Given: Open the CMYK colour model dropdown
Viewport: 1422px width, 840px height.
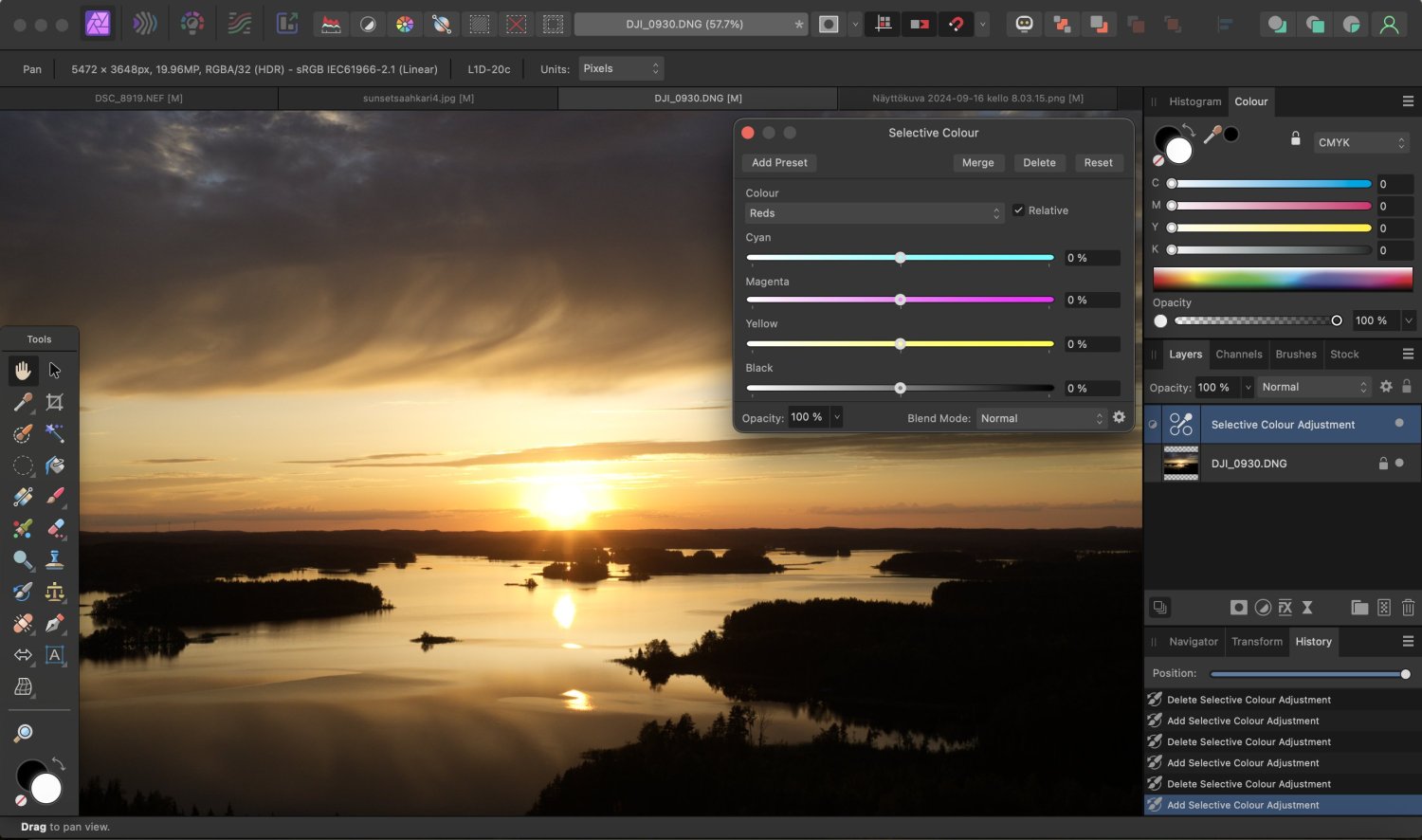Looking at the screenshot, I should point(1360,142).
